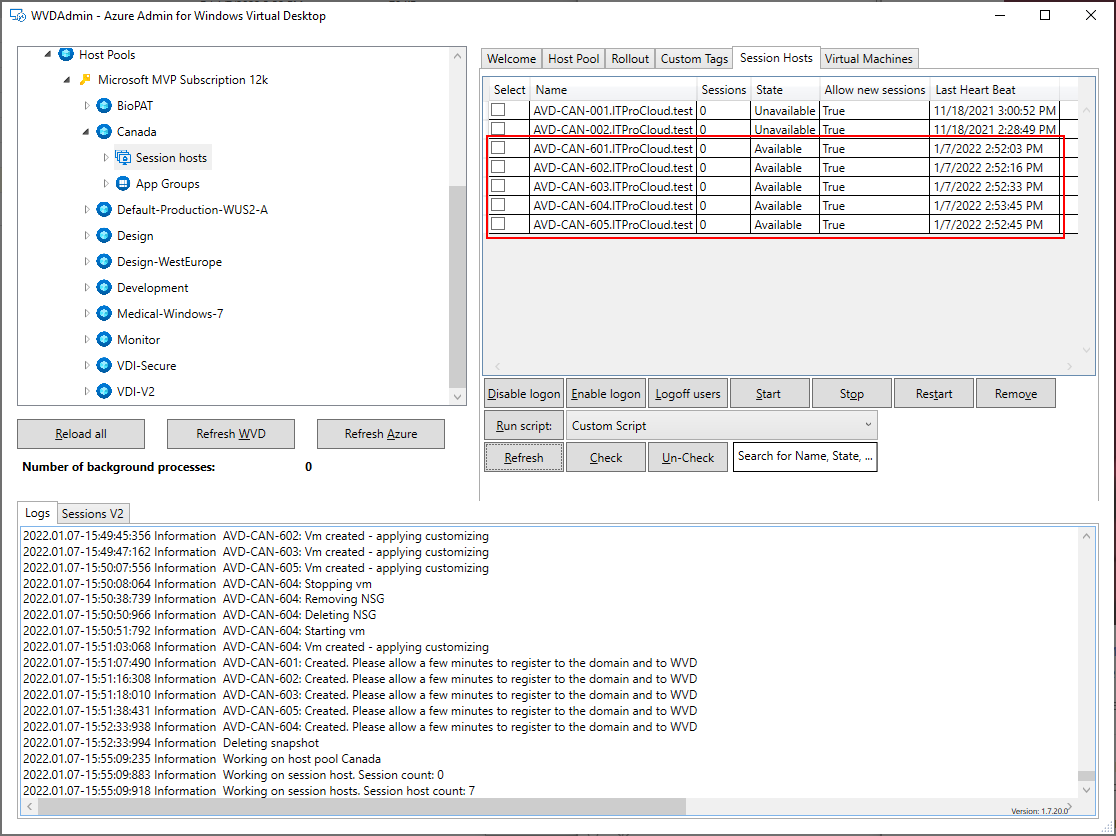
Task: Collapse the Host Pools tree node
Action: click(x=48, y=55)
